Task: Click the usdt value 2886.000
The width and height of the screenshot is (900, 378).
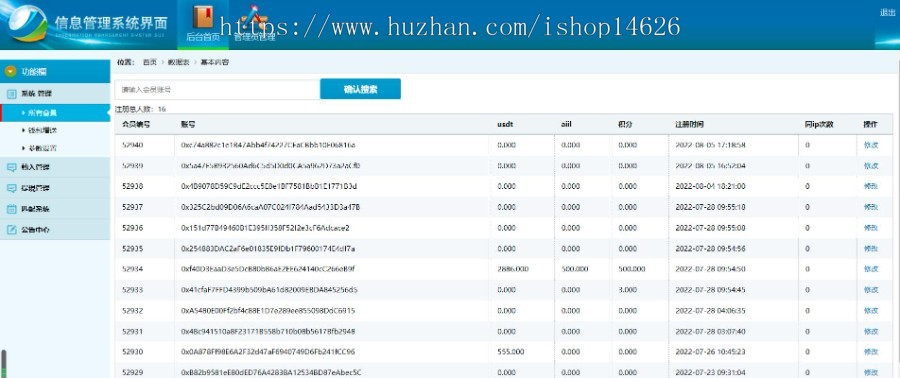Action: coord(513,269)
